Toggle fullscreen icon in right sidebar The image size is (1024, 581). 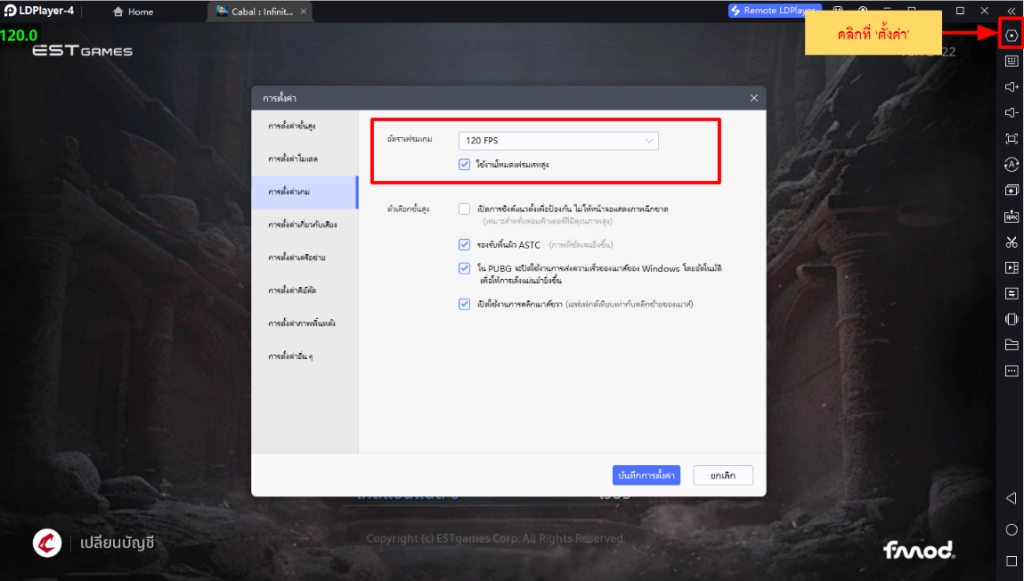click(1011, 138)
